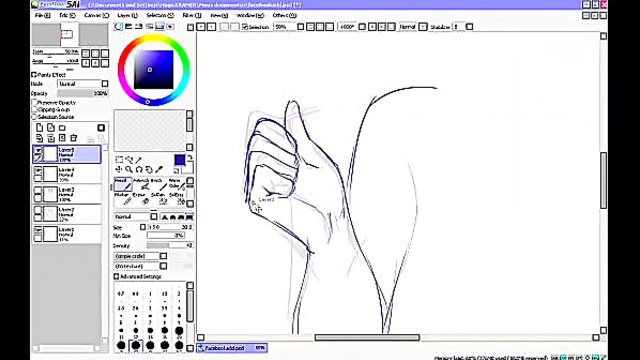The image size is (640, 360).
Task: Adjust the brush Density slider
Action: click(170, 245)
